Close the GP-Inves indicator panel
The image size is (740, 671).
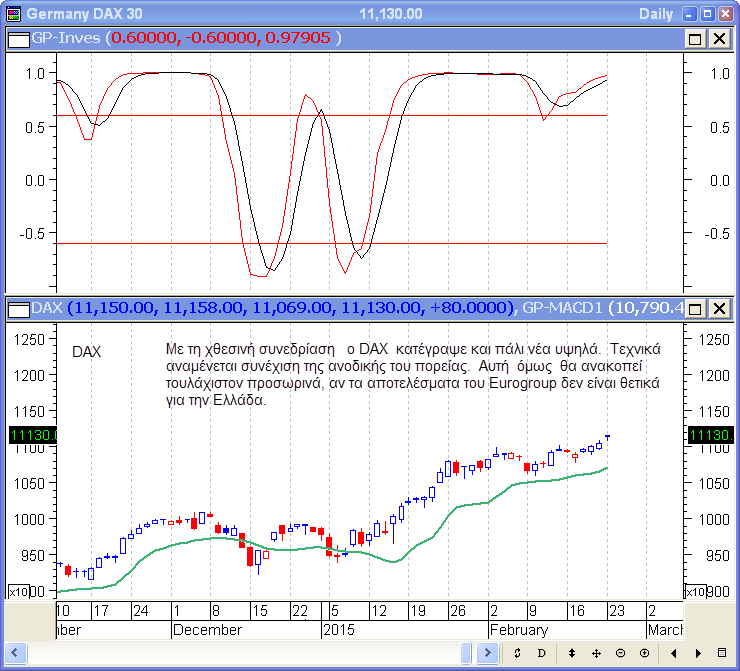pyautogui.click(x=719, y=39)
